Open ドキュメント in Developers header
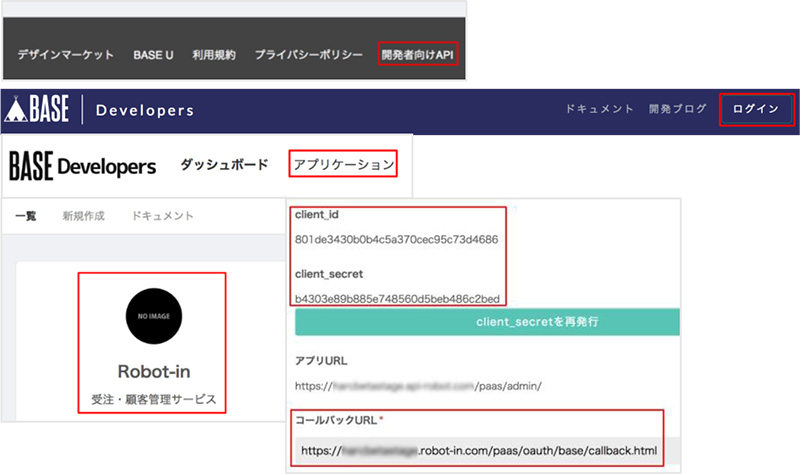 (599, 109)
